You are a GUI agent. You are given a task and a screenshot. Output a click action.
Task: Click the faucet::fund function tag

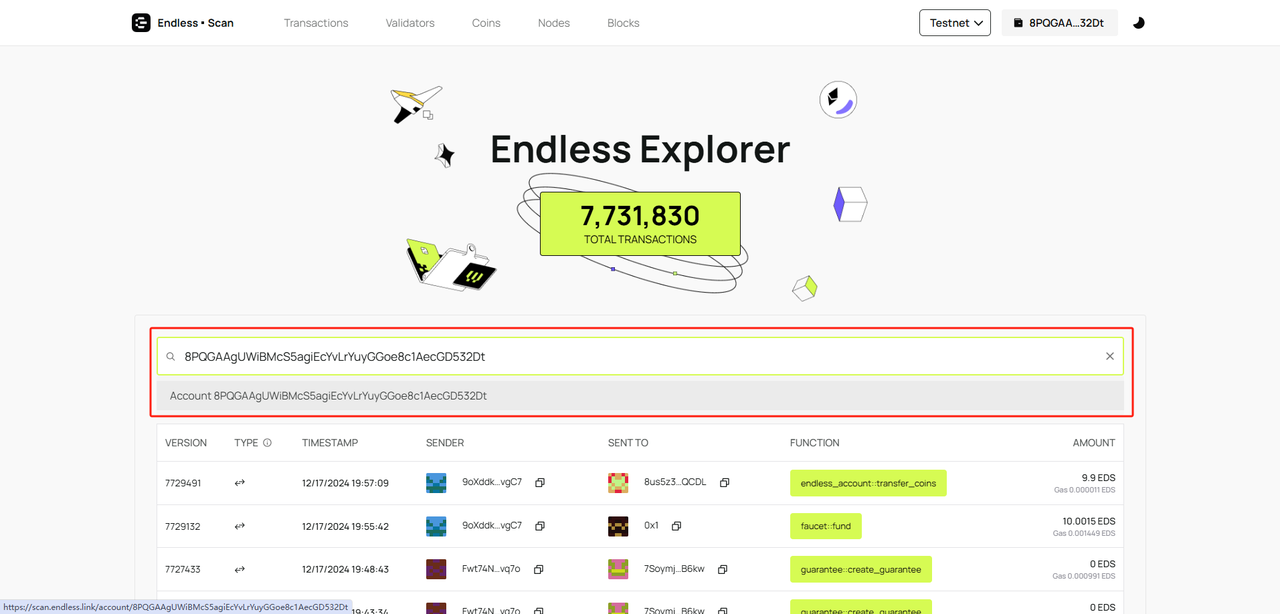[825, 526]
